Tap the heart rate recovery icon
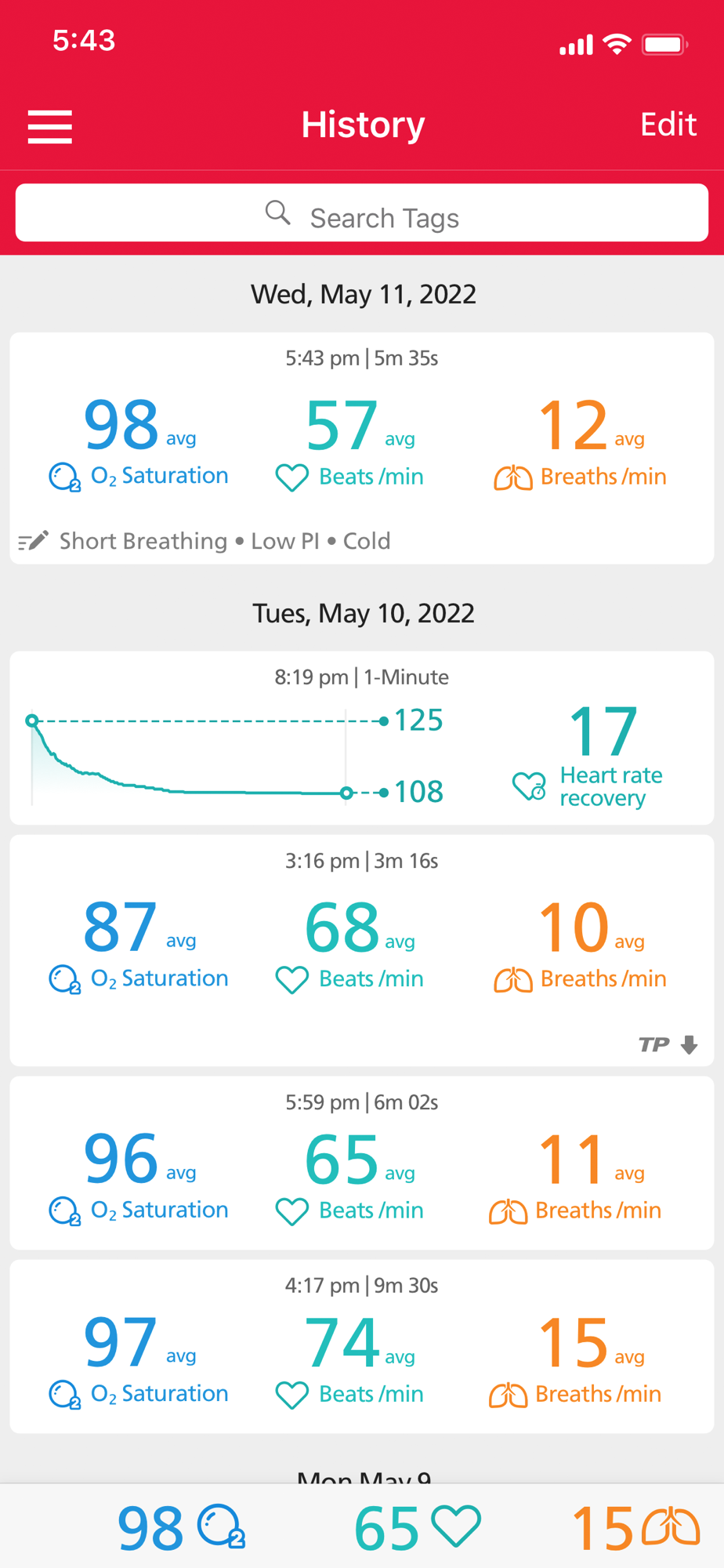724x1568 pixels. pos(530,786)
